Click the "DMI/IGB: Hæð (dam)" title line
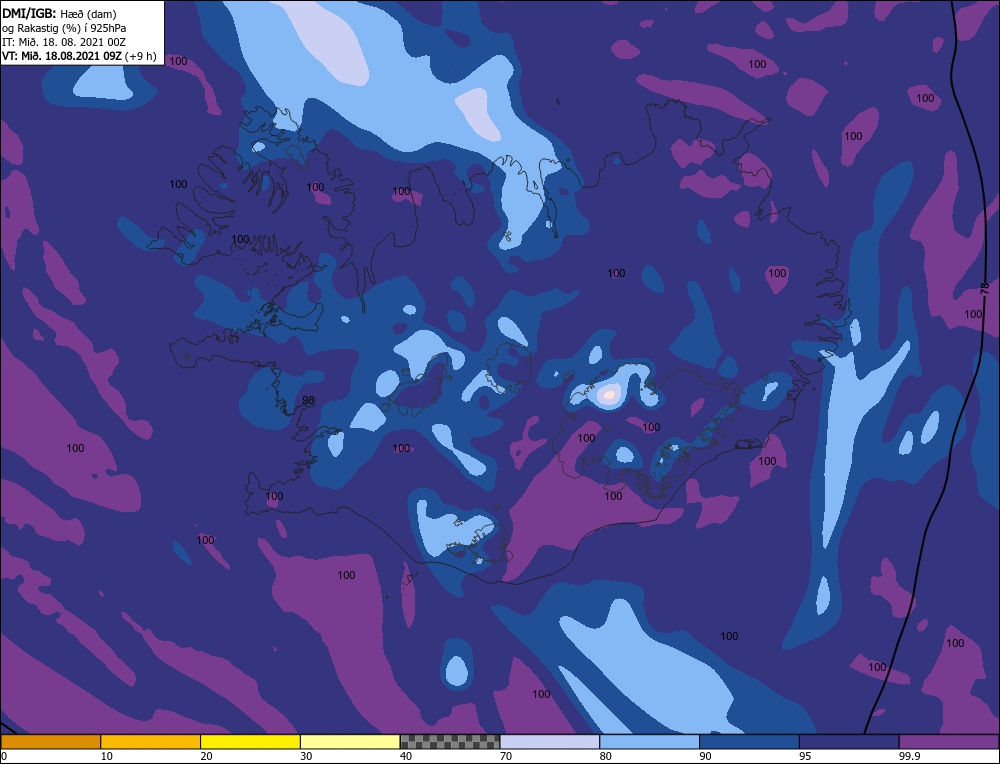1000x764 pixels. 59,13
